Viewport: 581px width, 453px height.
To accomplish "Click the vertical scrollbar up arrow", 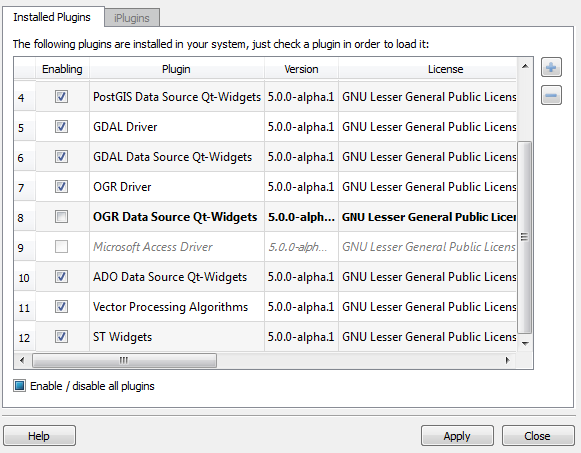I will click(525, 66).
